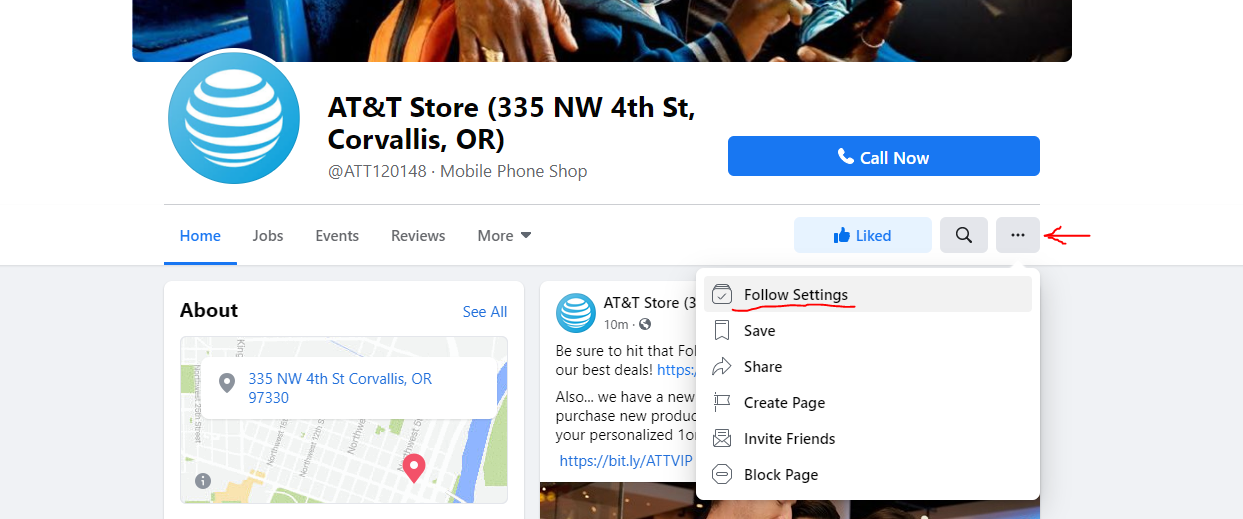
Task: Click the Create Page flag icon
Action: [x=722, y=403]
